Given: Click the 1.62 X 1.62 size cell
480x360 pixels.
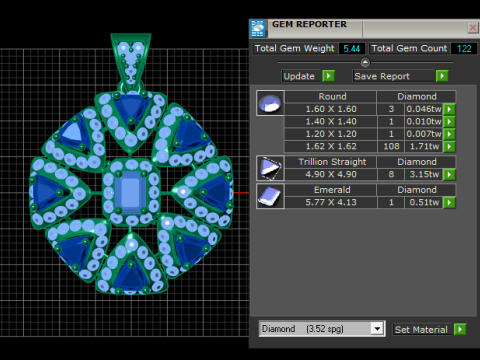Looking at the screenshot, I should 331,146.
